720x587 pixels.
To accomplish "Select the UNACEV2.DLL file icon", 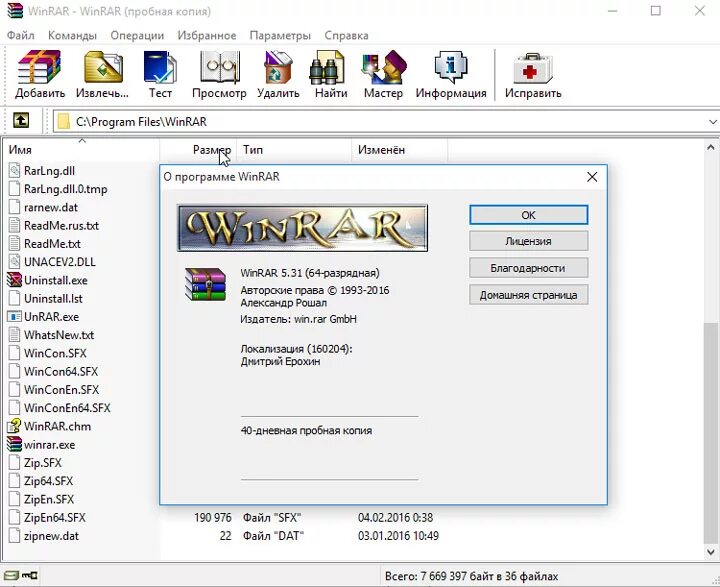I will coord(15,261).
